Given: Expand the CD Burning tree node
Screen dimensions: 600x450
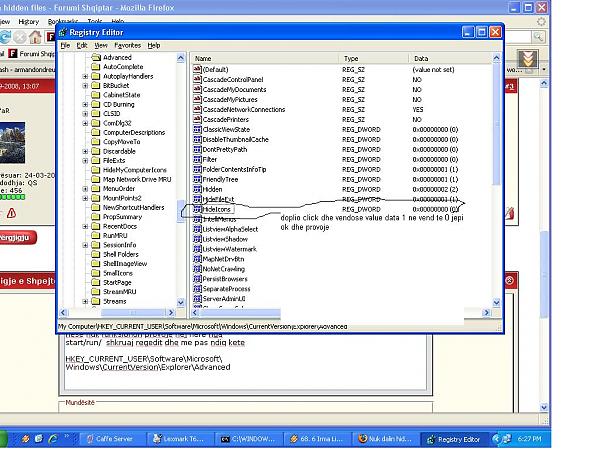Looking at the screenshot, I should [x=85, y=104].
